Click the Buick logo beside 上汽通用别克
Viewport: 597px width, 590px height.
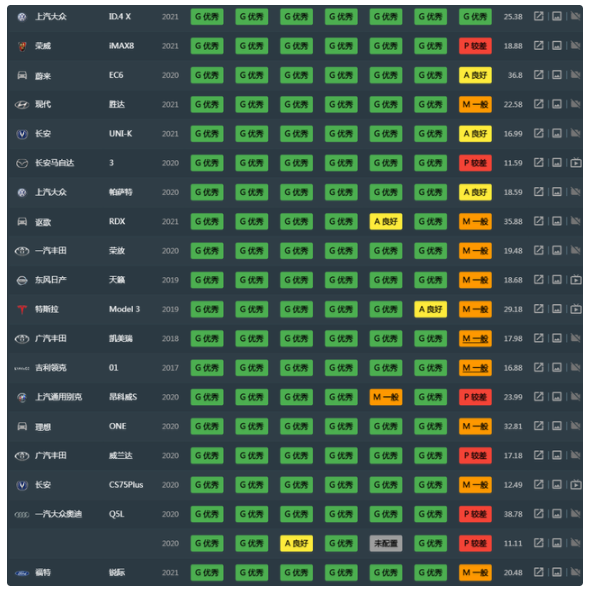[x=22, y=398]
